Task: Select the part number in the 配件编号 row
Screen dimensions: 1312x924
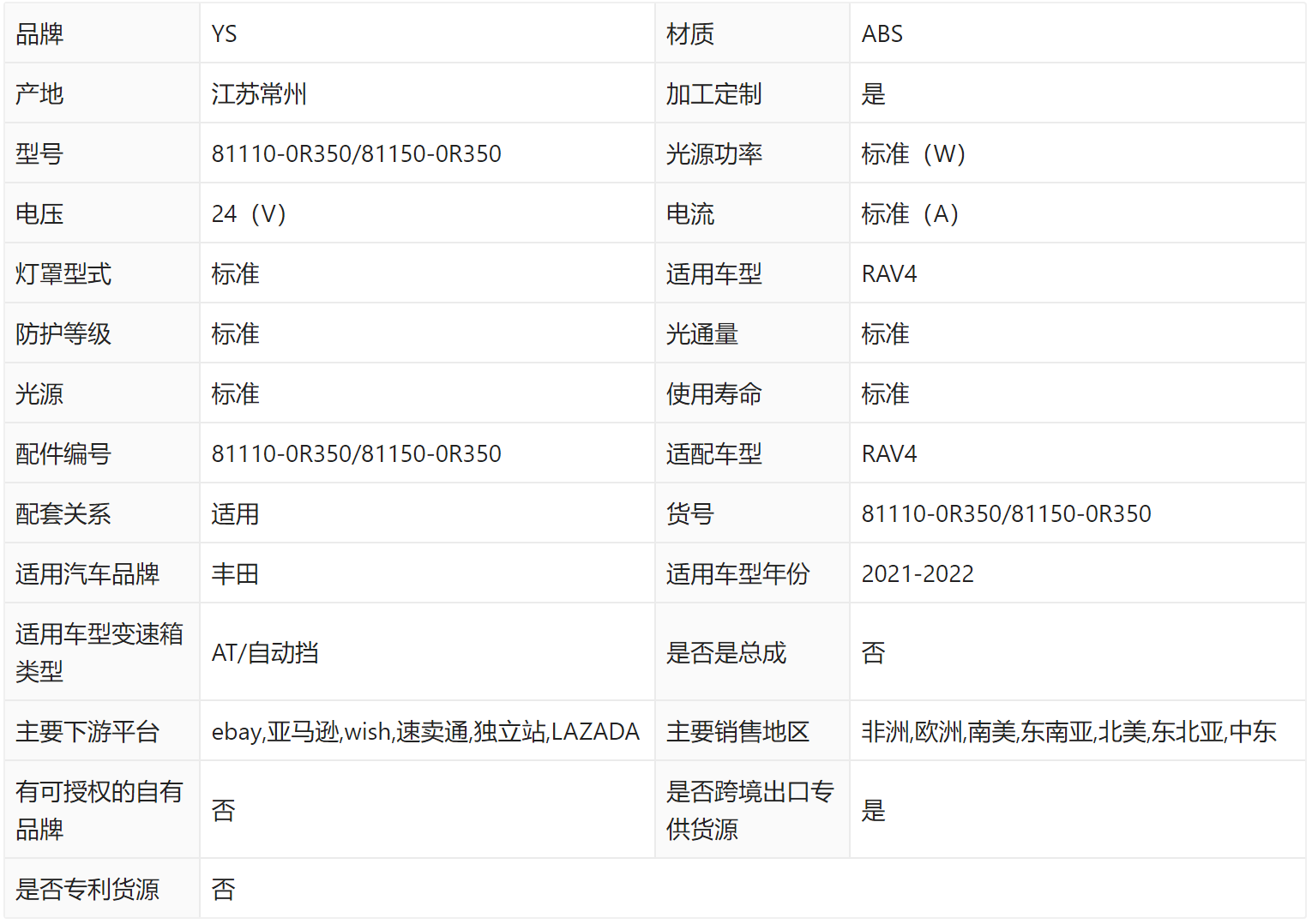Action: click(x=356, y=454)
